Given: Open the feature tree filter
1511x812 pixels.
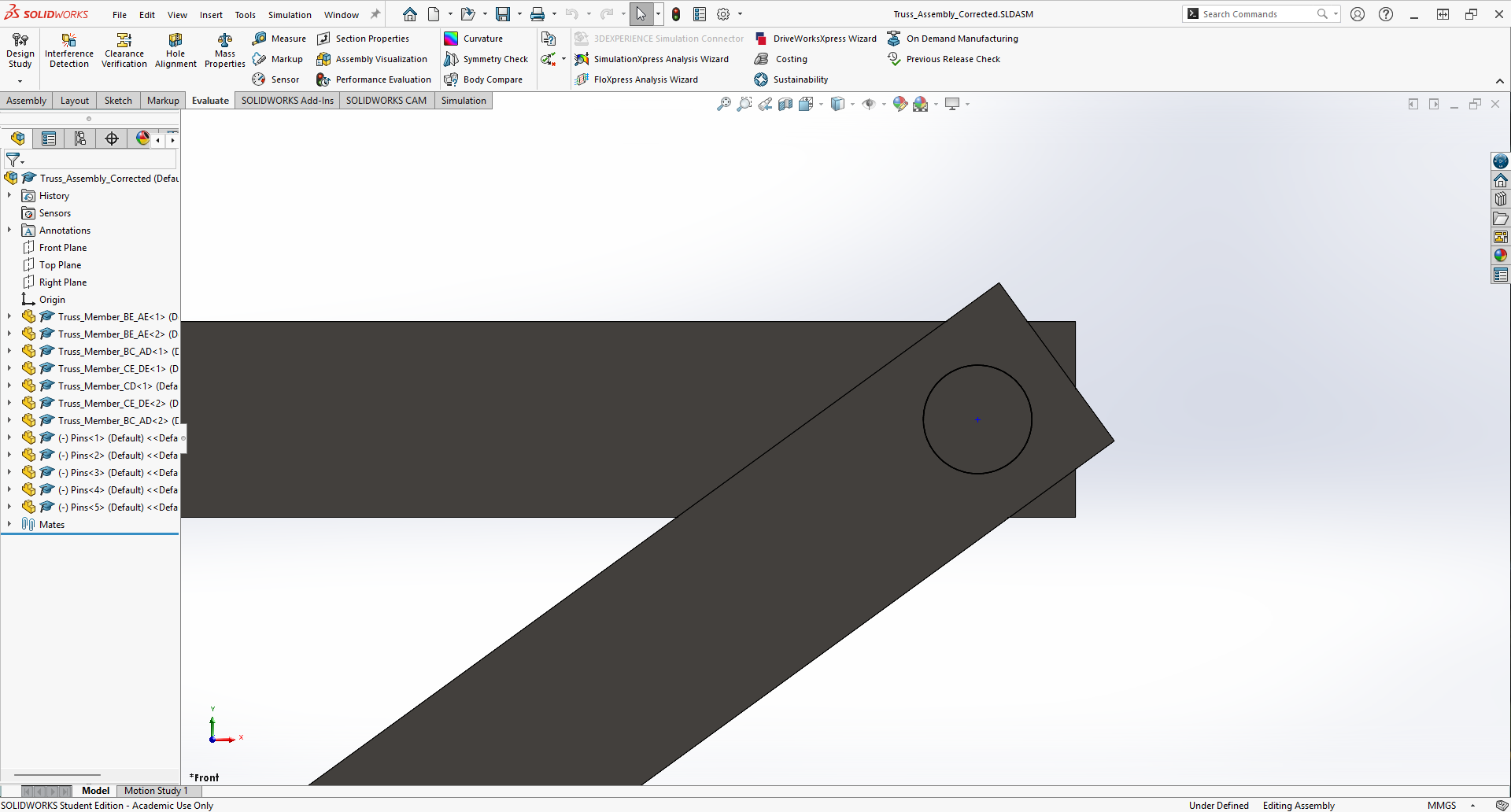Looking at the screenshot, I should pyautogui.click(x=13, y=161).
